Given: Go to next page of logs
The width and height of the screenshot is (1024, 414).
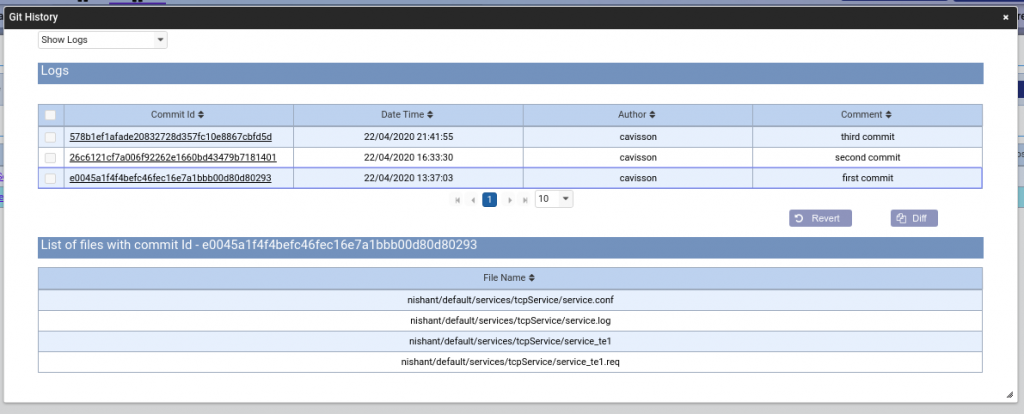Looking at the screenshot, I should point(510,200).
